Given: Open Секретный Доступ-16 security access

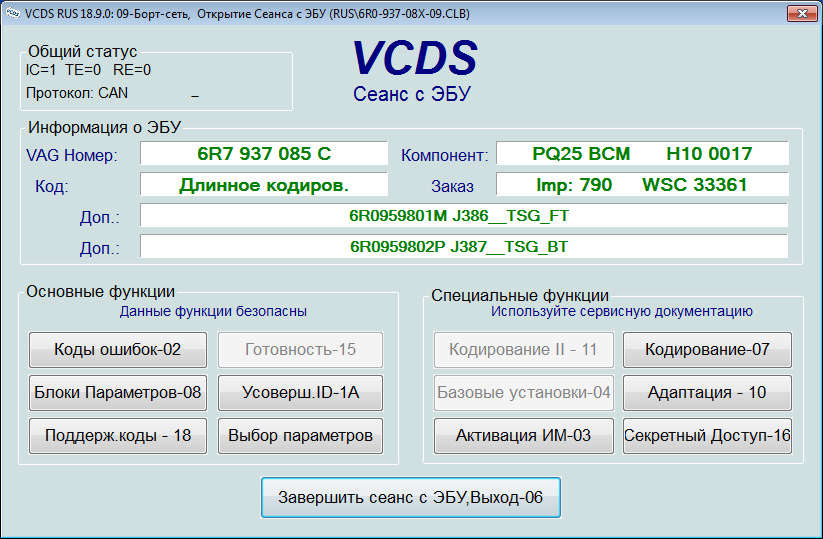Looking at the screenshot, I should (707, 436).
